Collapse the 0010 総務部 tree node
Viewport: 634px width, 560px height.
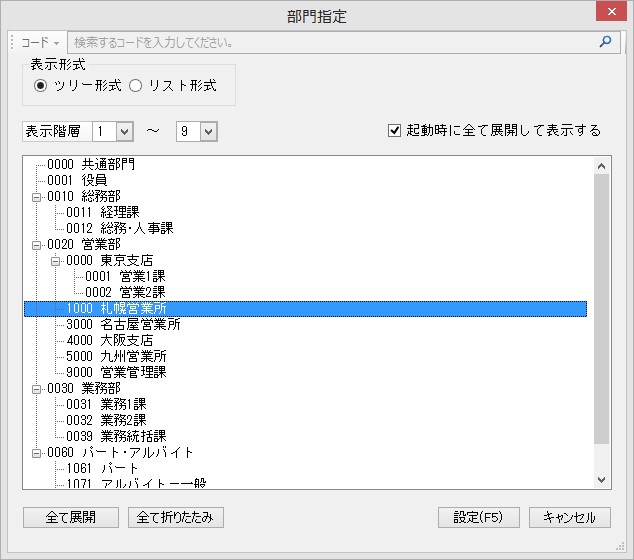click(37, 197)
